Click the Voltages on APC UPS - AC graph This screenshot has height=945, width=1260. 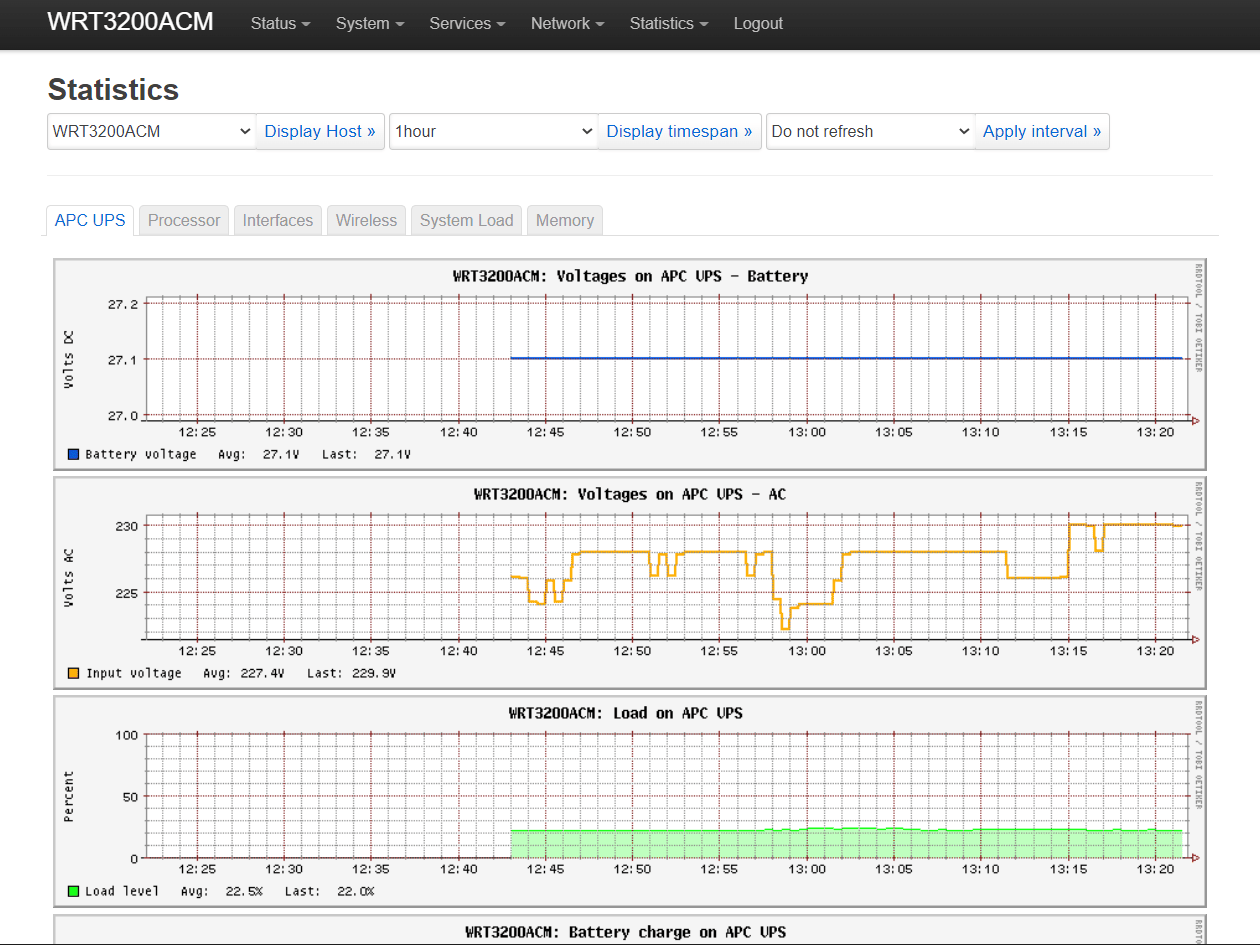(630, 583)
